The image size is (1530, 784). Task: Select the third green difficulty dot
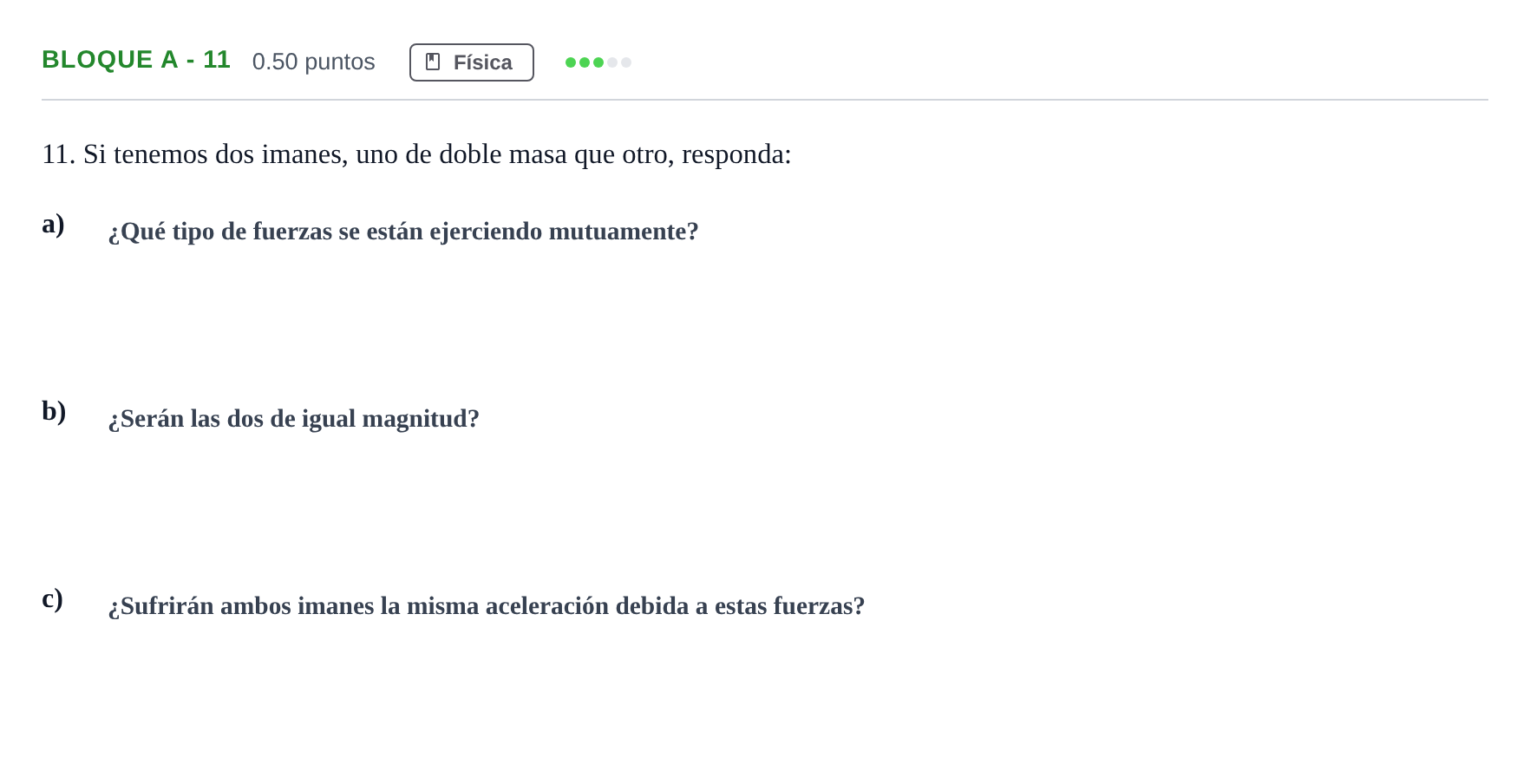click(x=598, y=62)
